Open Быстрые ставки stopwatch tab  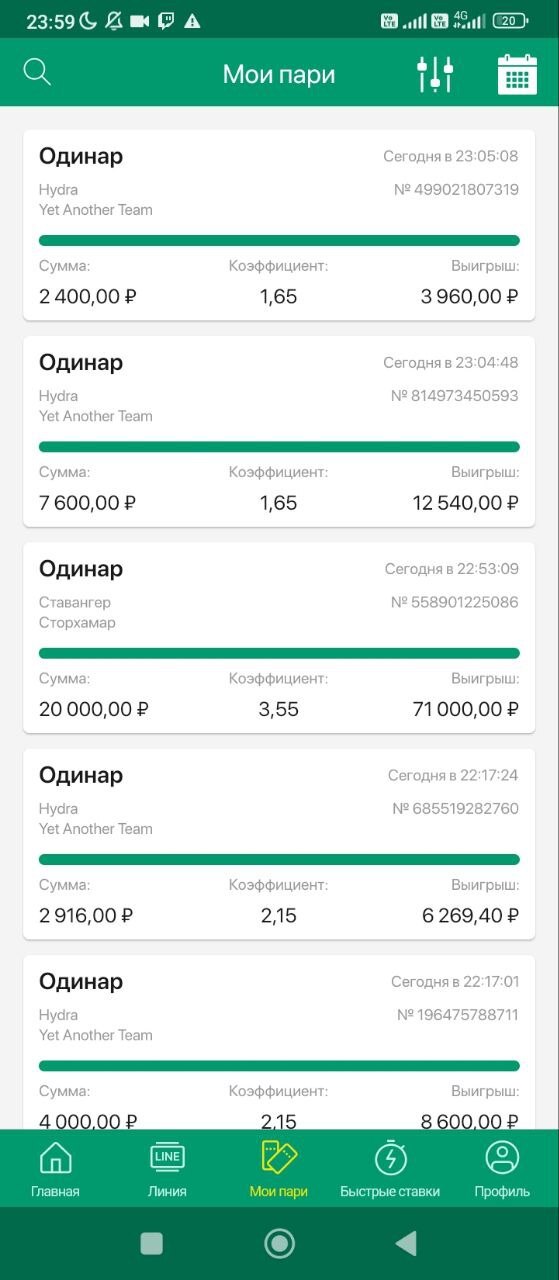(x=390, y=1169)
